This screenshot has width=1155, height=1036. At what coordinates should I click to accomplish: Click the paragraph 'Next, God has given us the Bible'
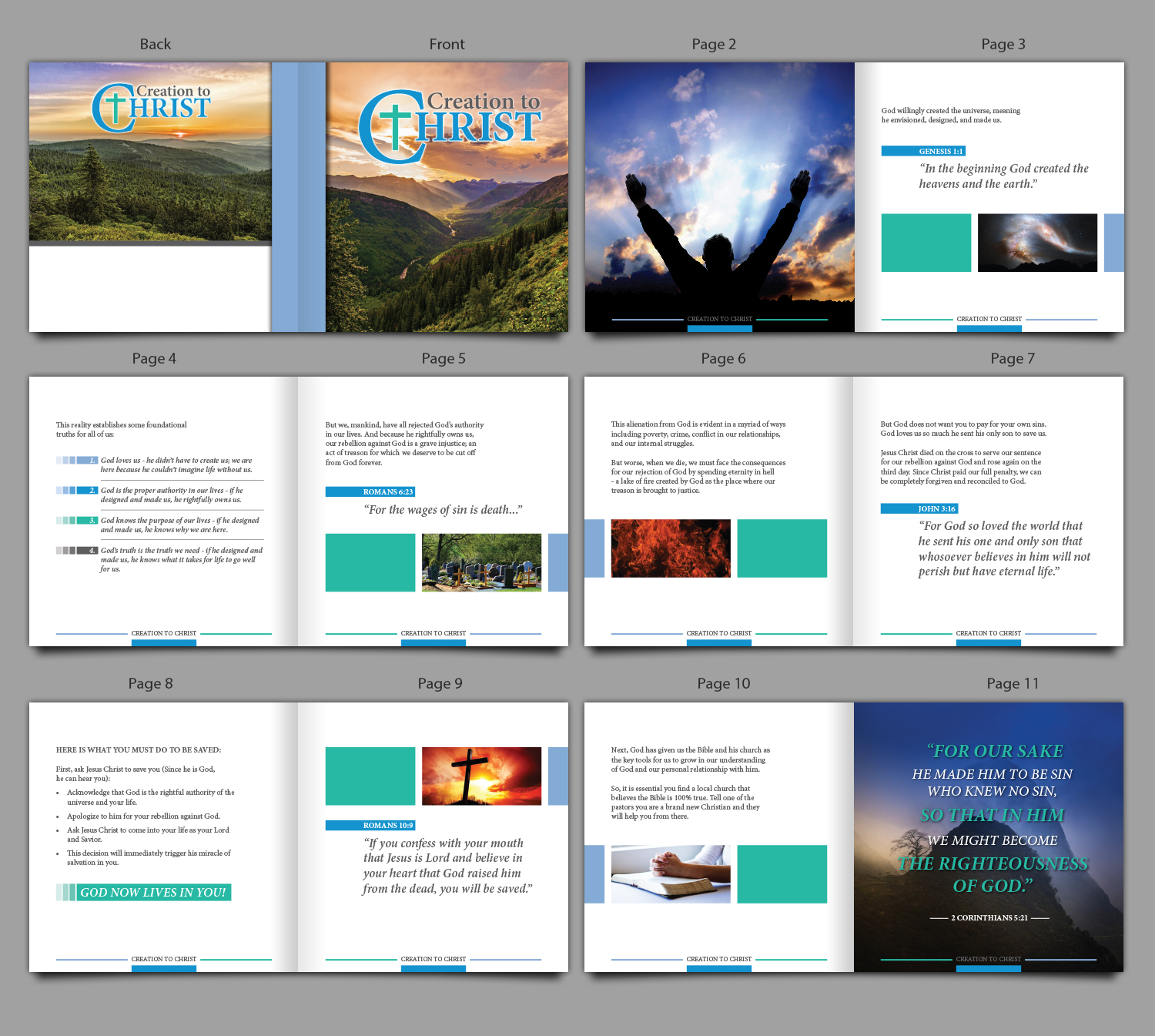[691, 759]
